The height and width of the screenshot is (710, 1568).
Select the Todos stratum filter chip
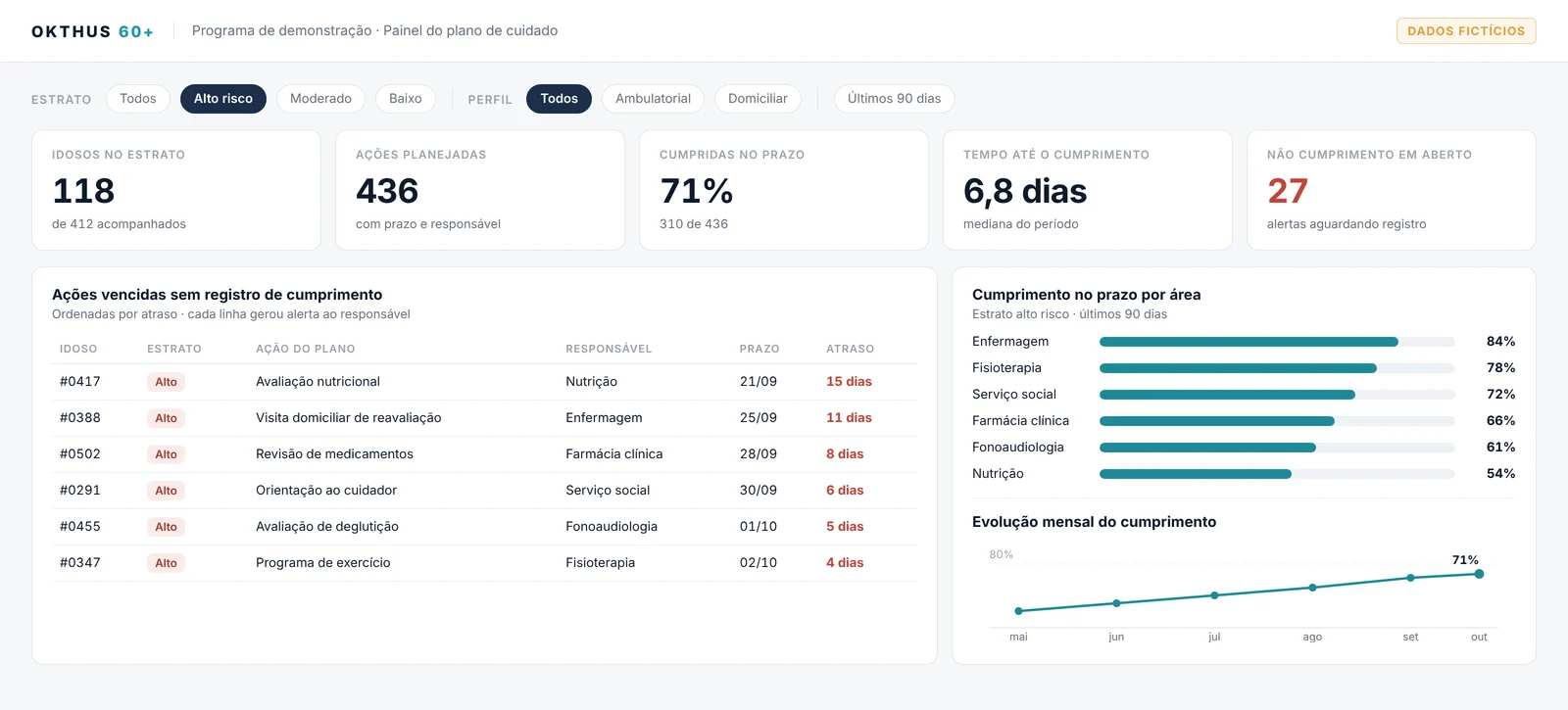coord(138,99)
